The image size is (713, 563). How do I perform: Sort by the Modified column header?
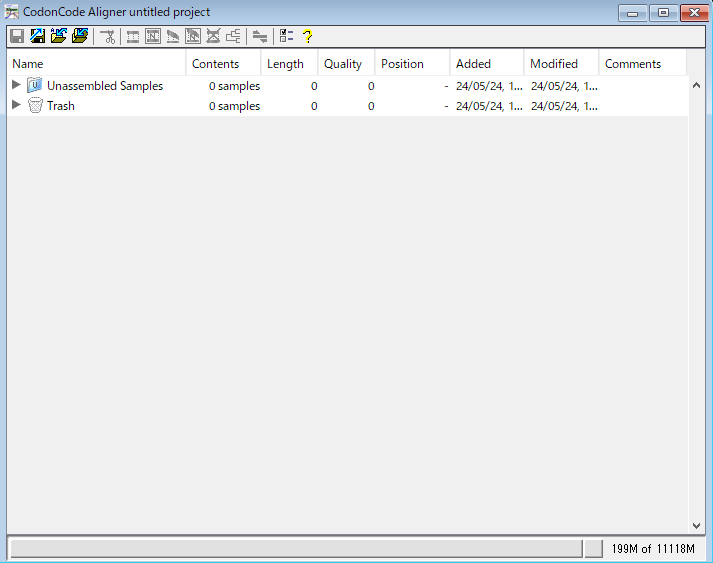[x=562, y=64]
